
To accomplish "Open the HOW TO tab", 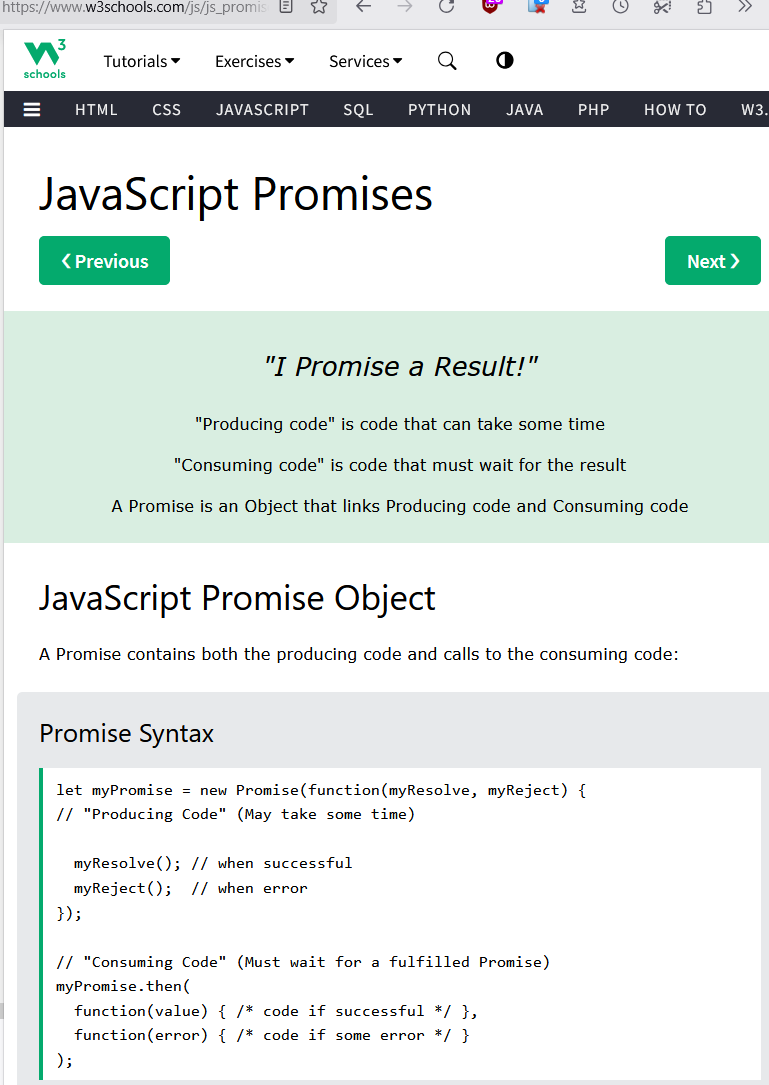I will (x=676, y=109).
